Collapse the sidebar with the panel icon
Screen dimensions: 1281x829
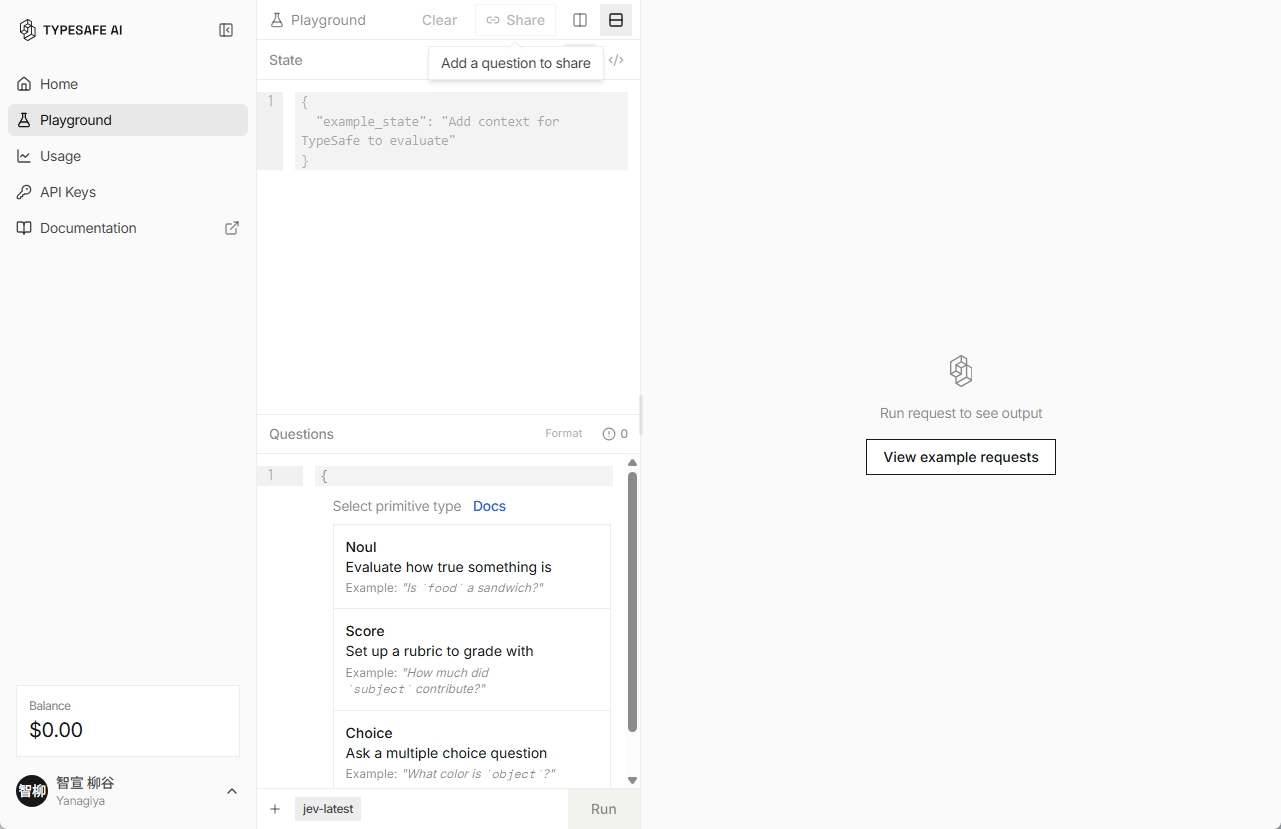pos(226,30)
